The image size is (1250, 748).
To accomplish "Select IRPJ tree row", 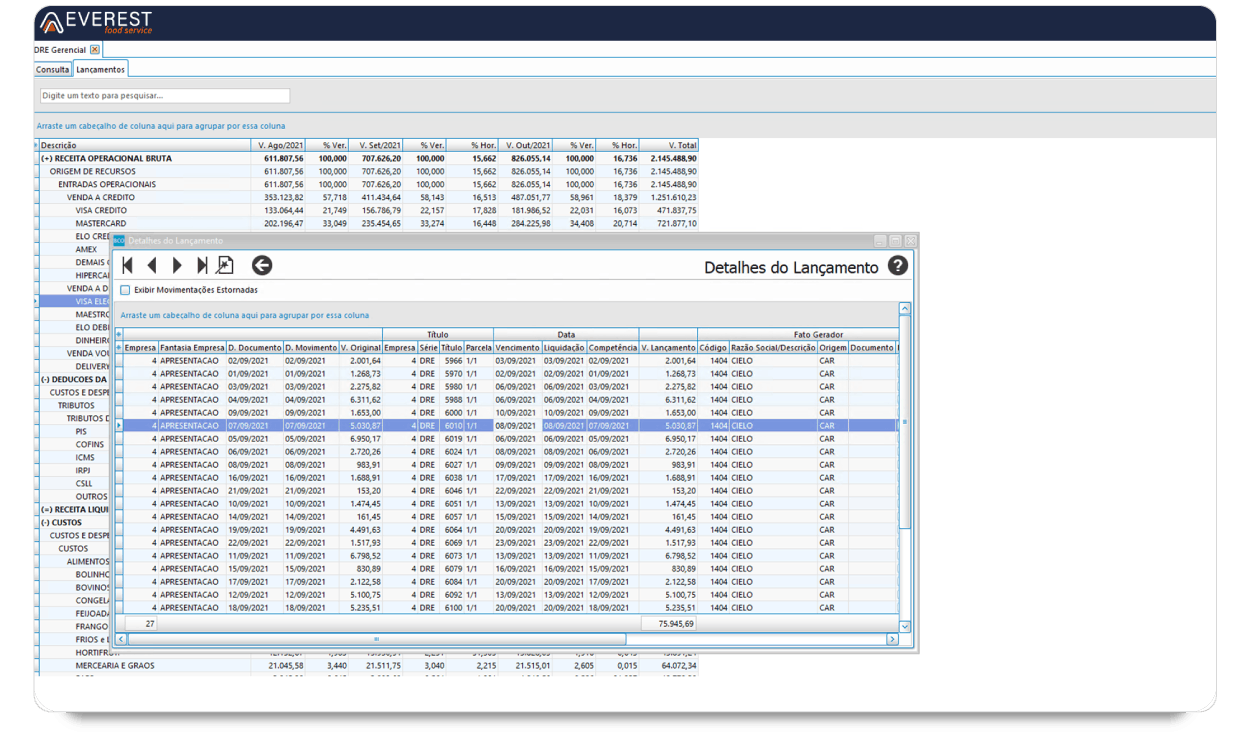I will (73, 471).
